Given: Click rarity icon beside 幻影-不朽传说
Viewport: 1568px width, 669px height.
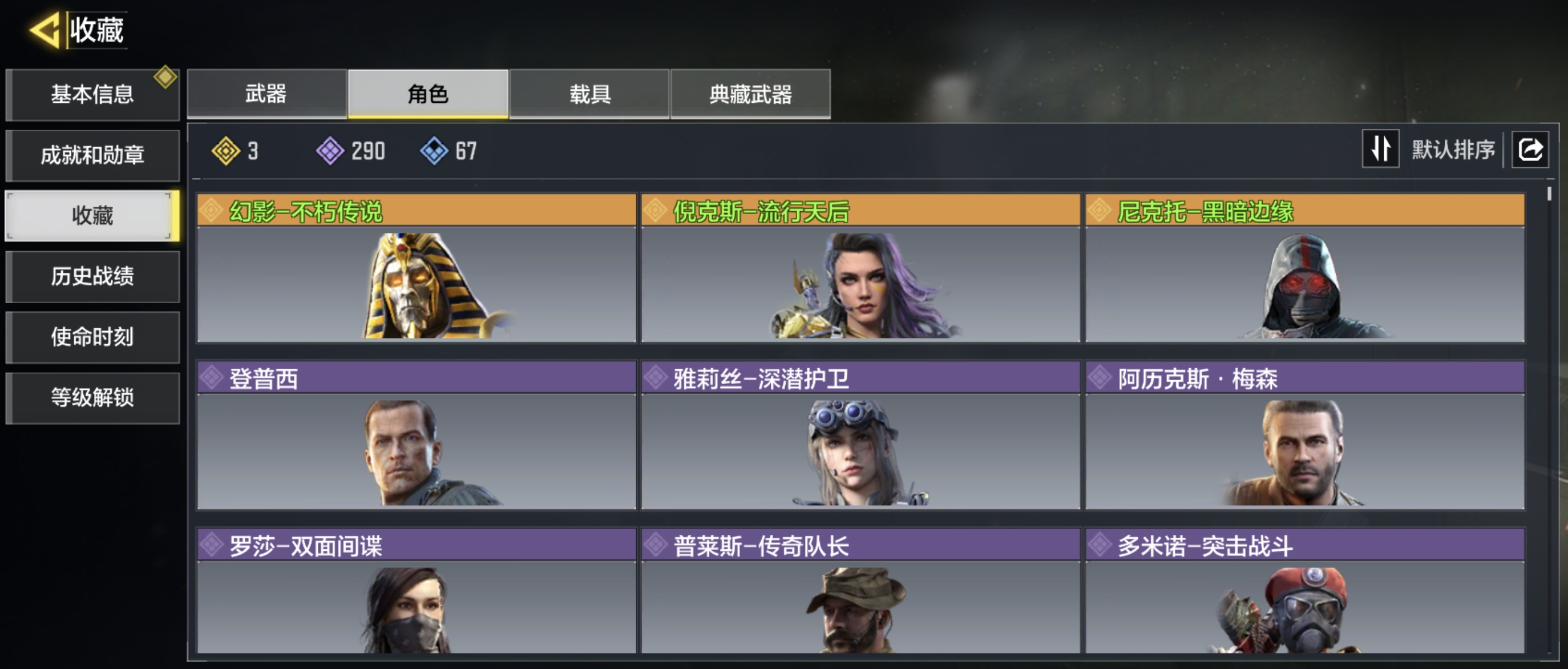Looking at the screenshot, I should click(x=211, y=211).
